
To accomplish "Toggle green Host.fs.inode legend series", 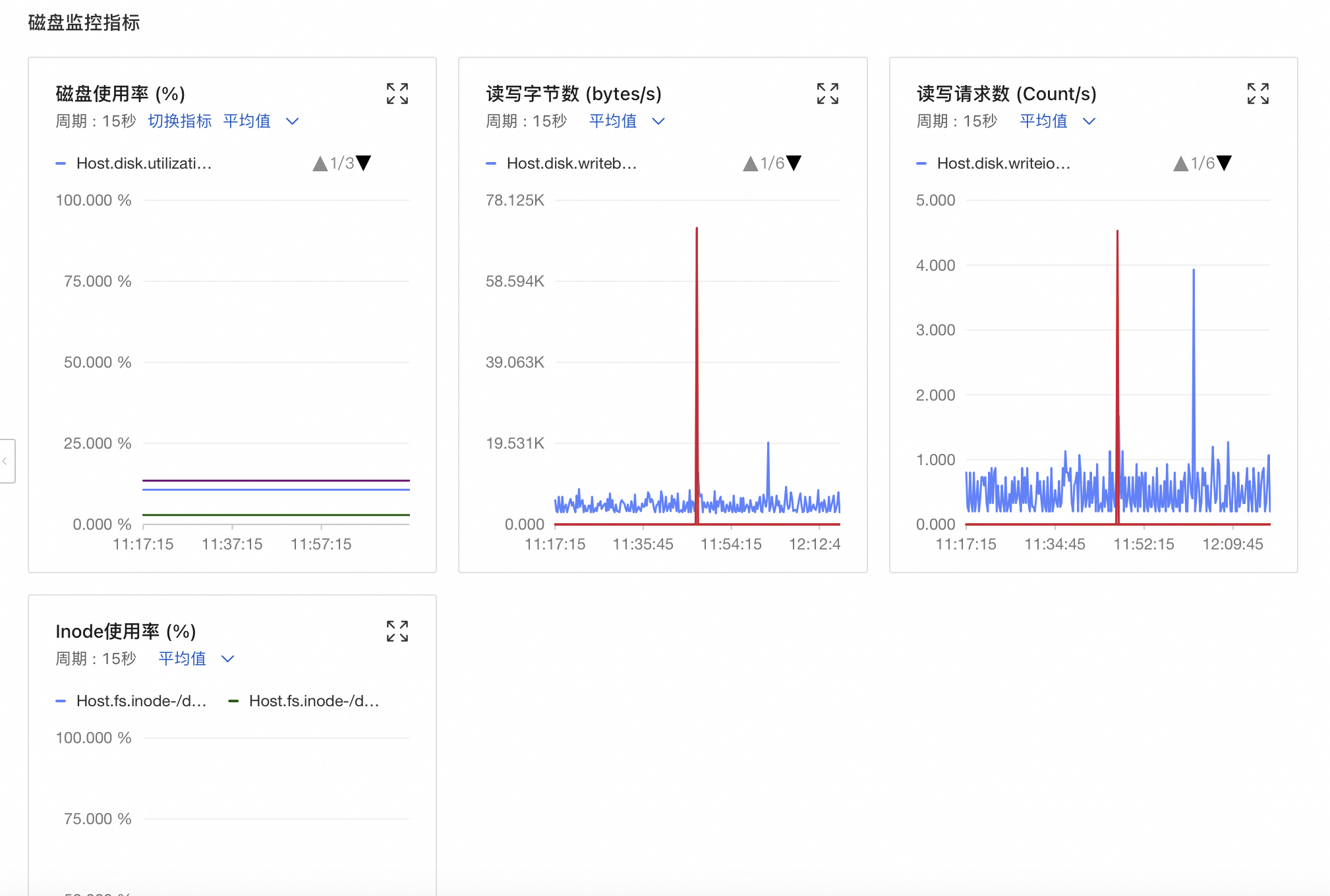I will tap(314, 701).
